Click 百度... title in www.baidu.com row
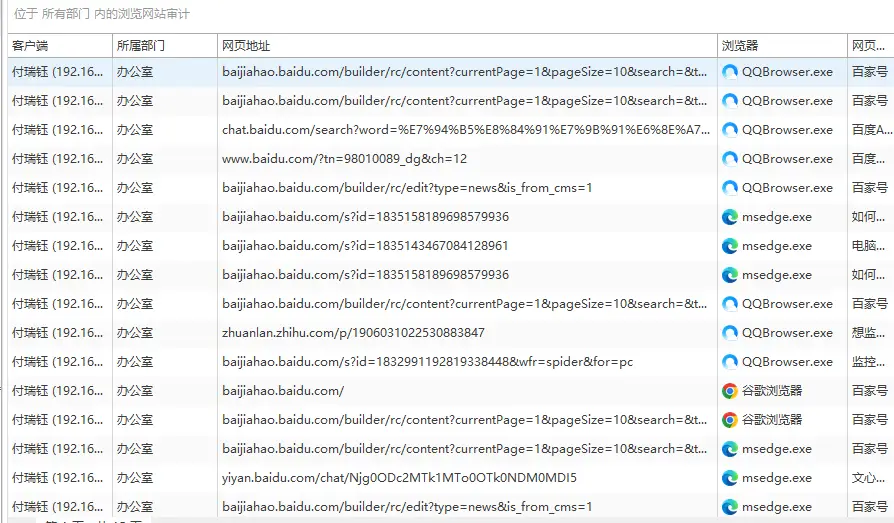The width and height of the screenshot is (894, 523). [868, 159]
